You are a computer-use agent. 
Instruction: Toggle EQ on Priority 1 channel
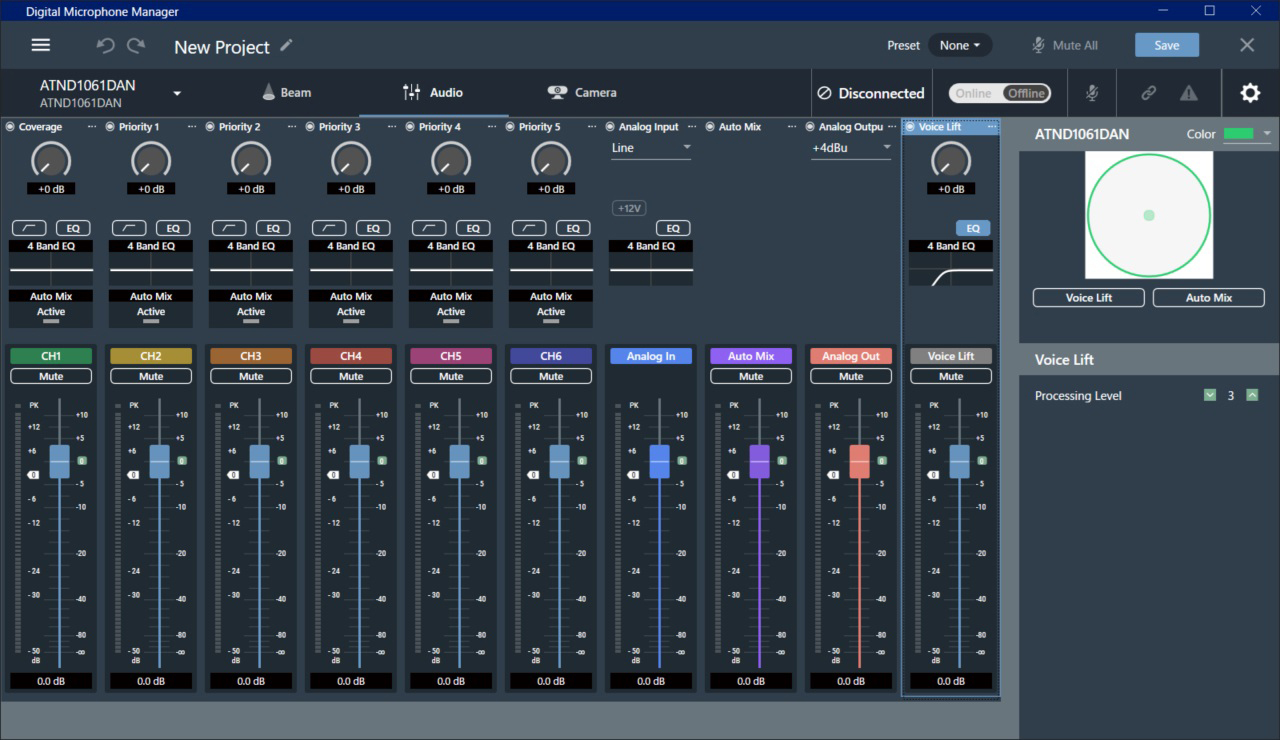click(x=173, y=228)
